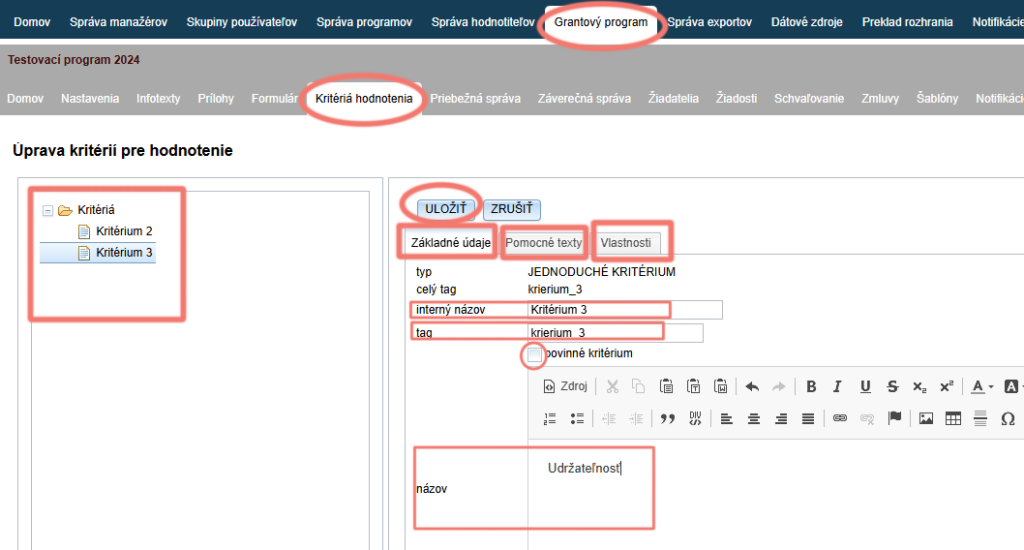Save changes with ULOŽIŤ button
This screenshot has height=550, width=1024.
[x=445, y=208]
